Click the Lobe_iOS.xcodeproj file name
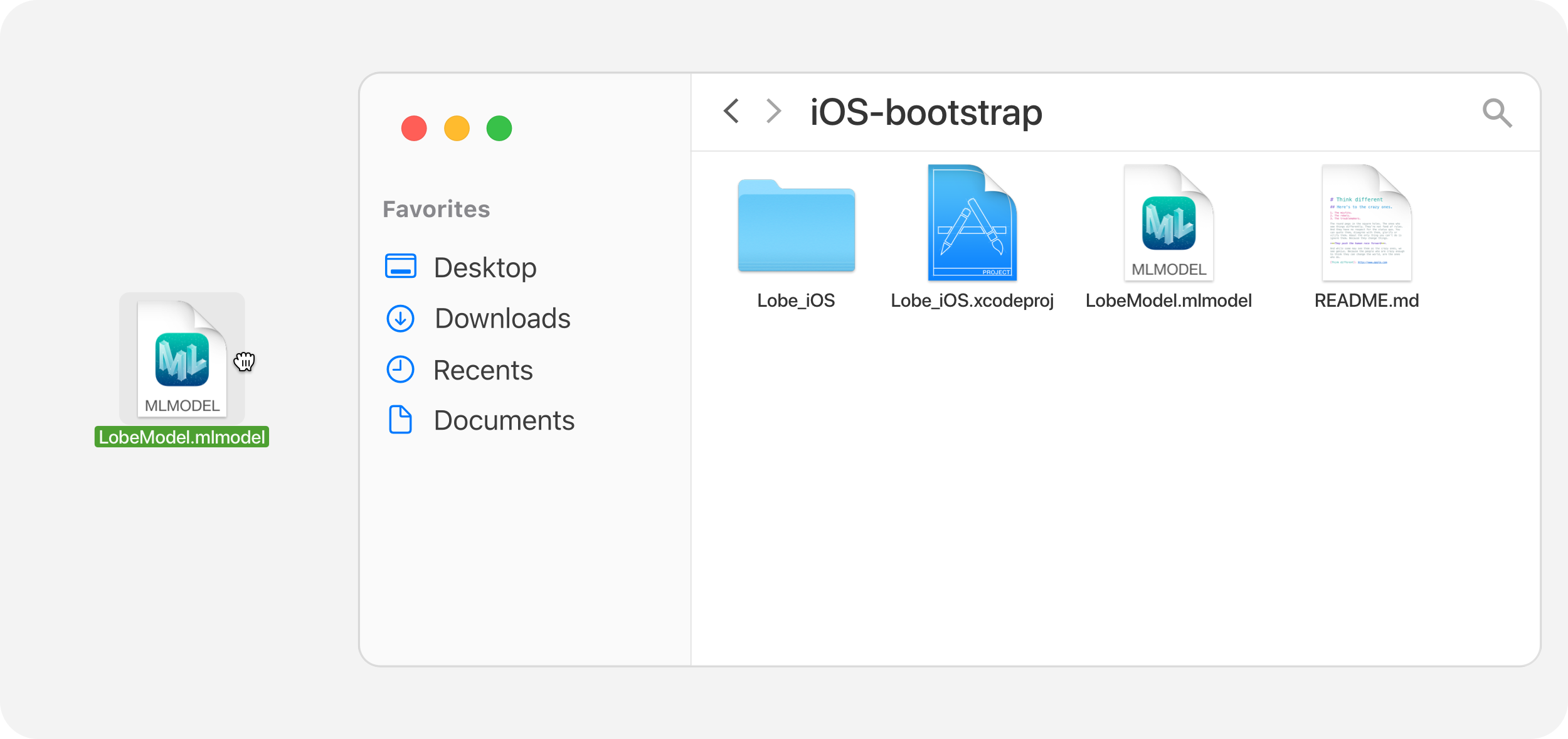This screenshot has height=739, width=1568. tap(972, 300)
